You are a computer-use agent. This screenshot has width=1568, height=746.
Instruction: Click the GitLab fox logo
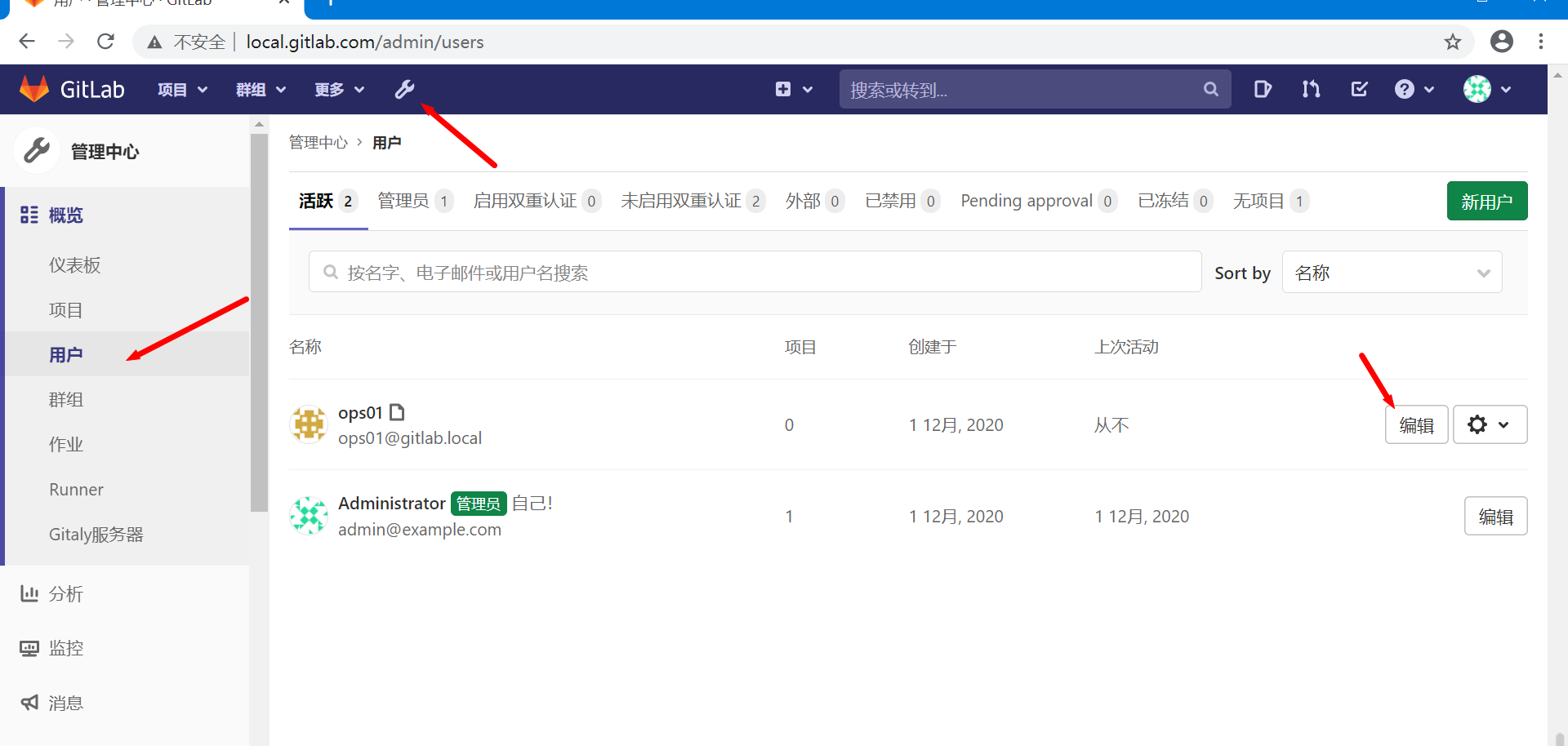(33, 89)
